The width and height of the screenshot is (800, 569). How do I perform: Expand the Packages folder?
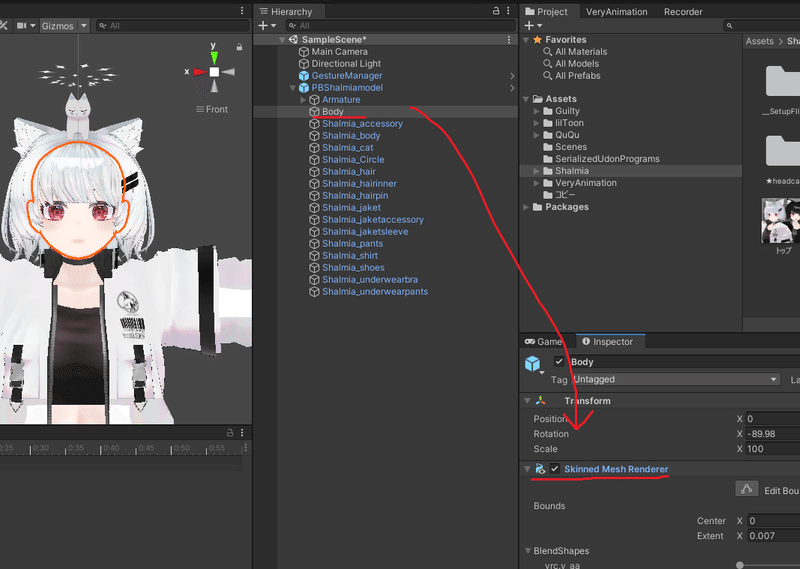[526, 207]
